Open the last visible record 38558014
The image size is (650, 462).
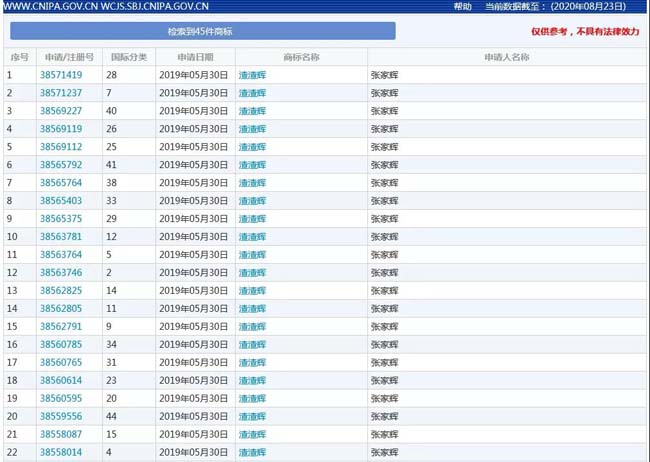(x=61, y=453)
